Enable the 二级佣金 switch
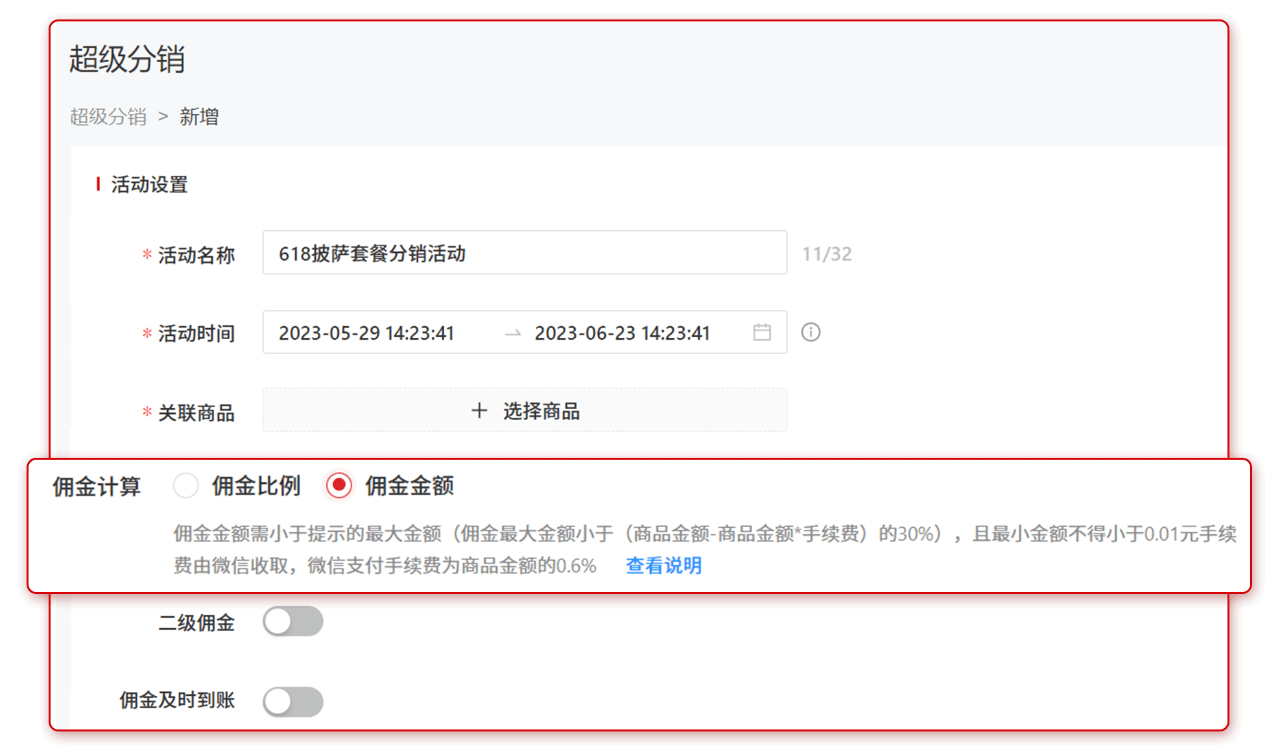Image resolution: width=1280 pixels, height=756 pixels. [292, 621]
